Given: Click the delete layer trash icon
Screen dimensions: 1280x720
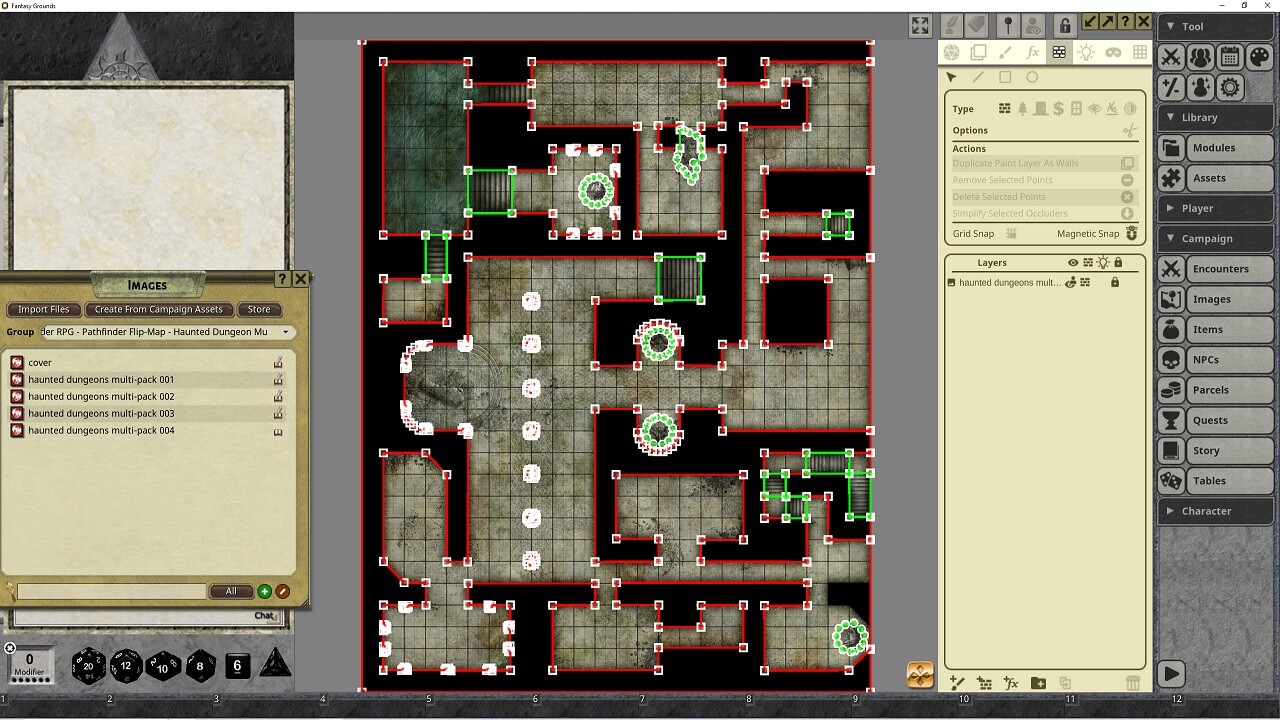Looking at the screenshot, I should pos(1134,682).
